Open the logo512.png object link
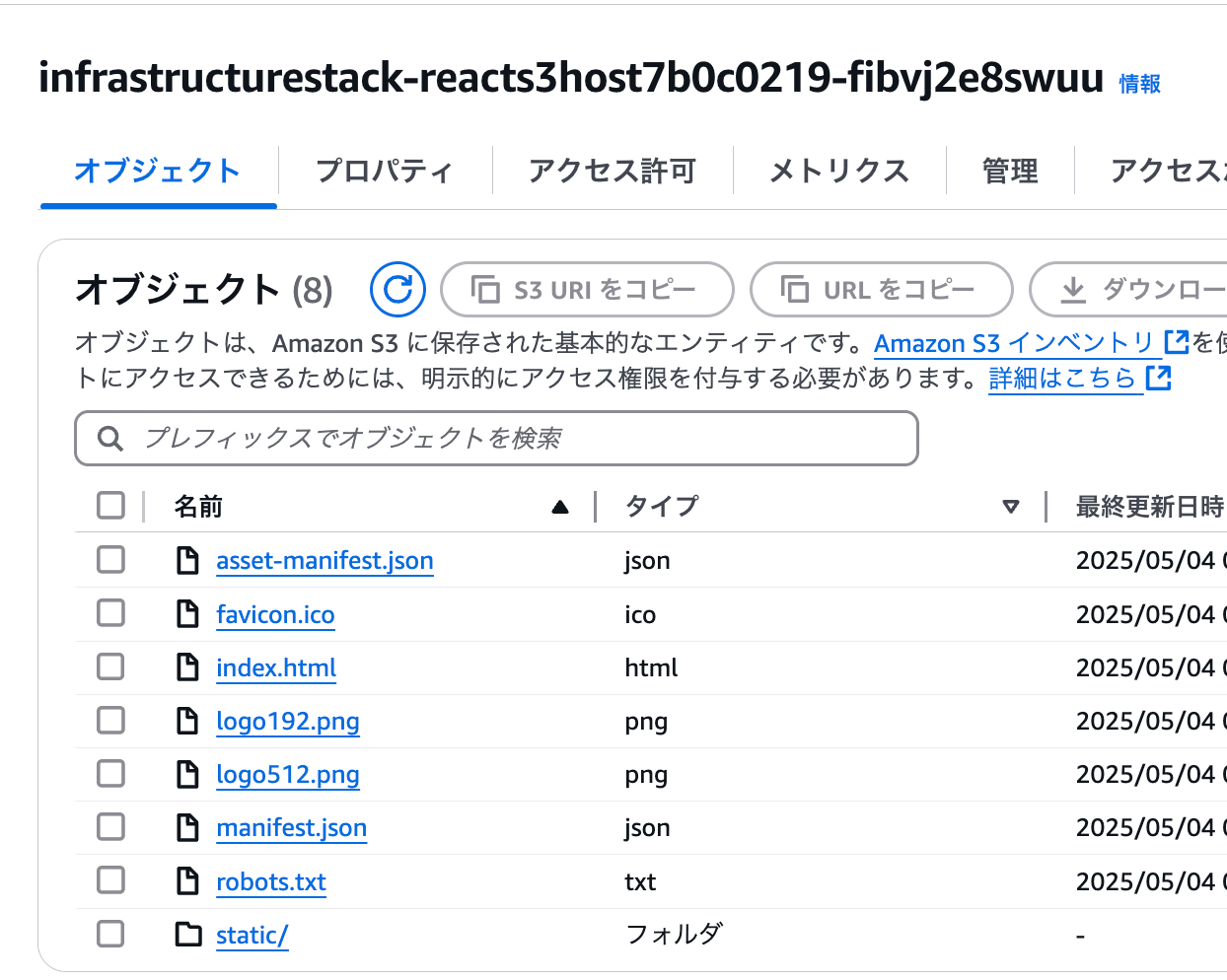This screenshot has width=1227, height=980. pyautogui.click(x=288, y=774)
